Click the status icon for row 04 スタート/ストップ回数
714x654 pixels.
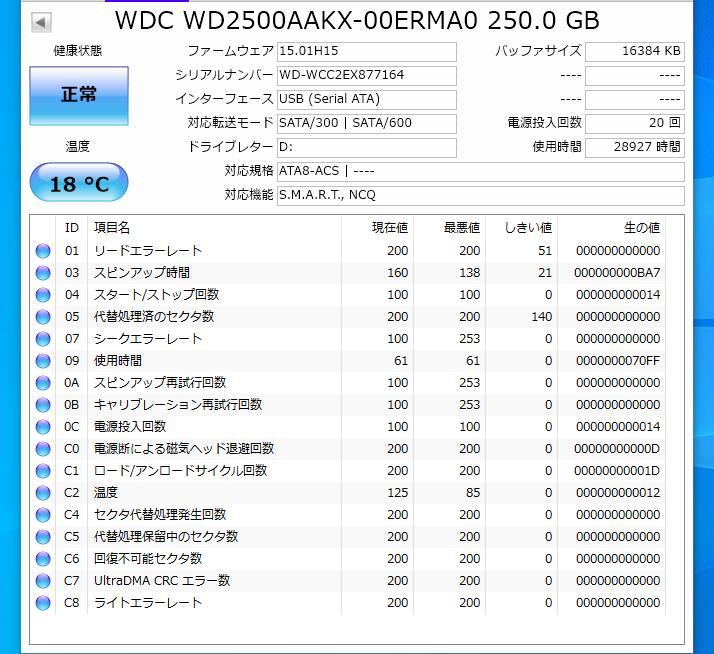point(43,295)
